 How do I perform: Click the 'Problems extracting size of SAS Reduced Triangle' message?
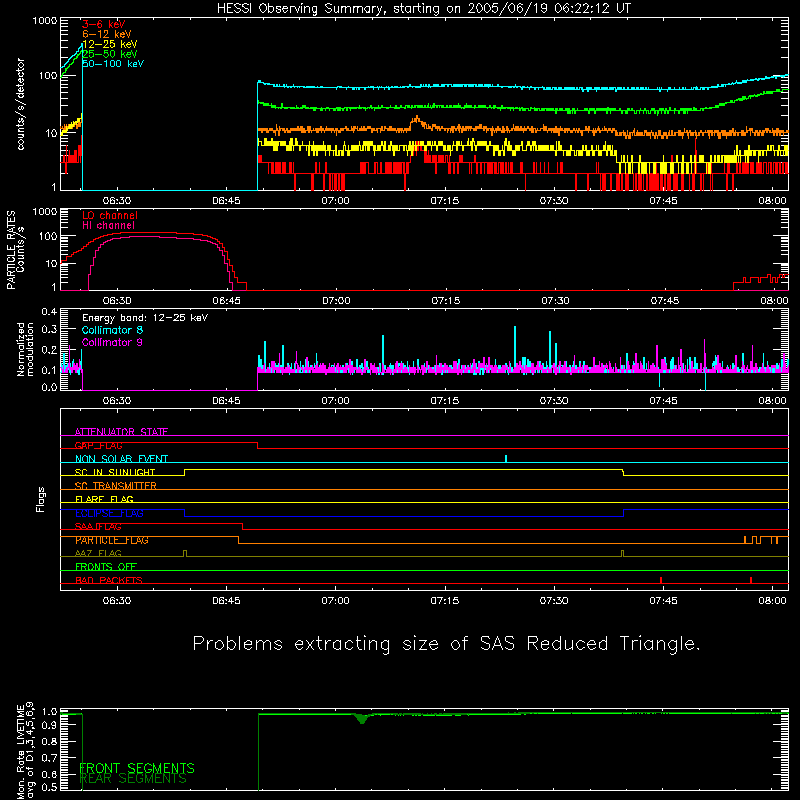tap(446, 644)
